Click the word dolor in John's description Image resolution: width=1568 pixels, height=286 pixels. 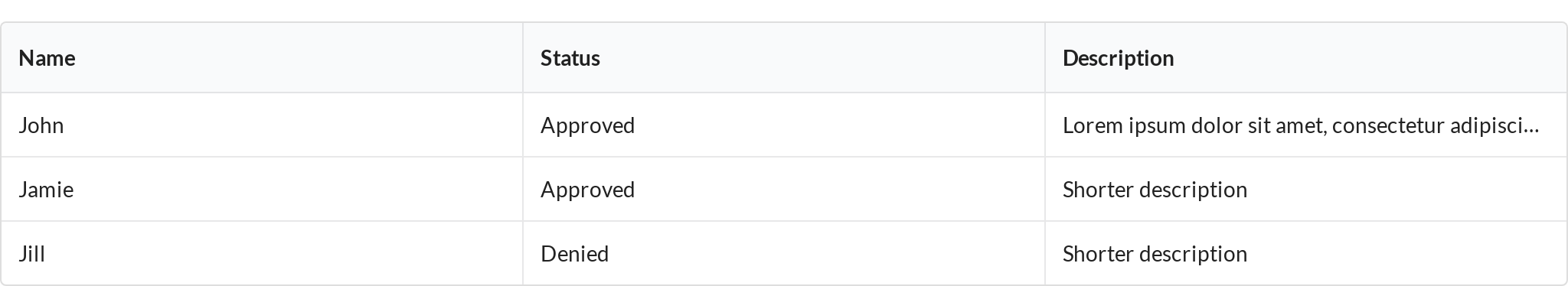(1217, 125)
